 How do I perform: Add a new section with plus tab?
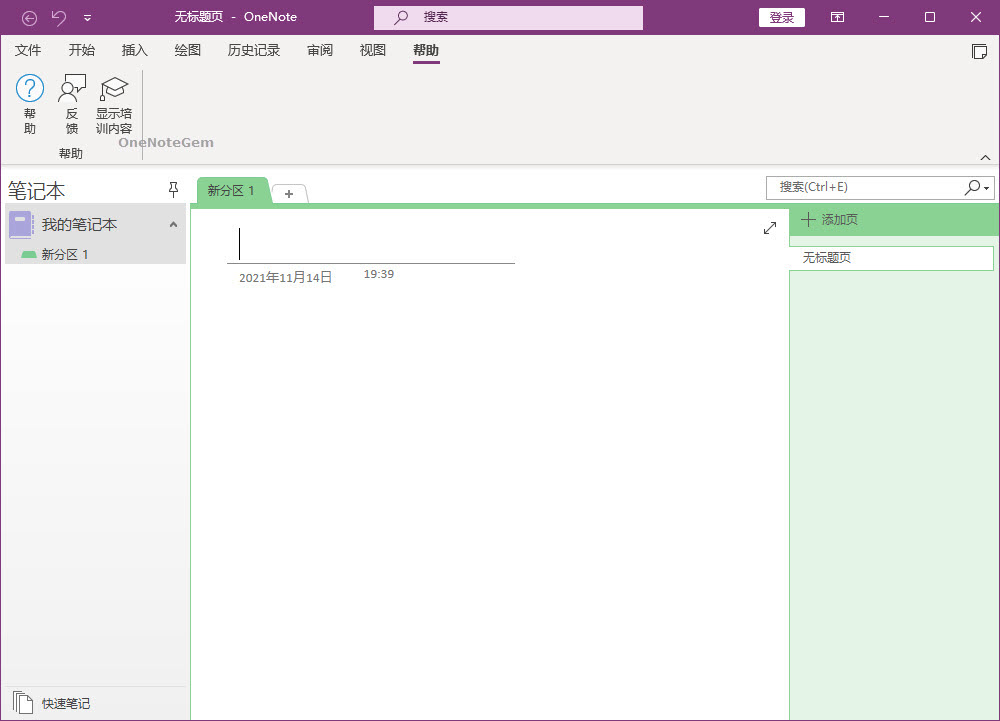pos(289,194)
